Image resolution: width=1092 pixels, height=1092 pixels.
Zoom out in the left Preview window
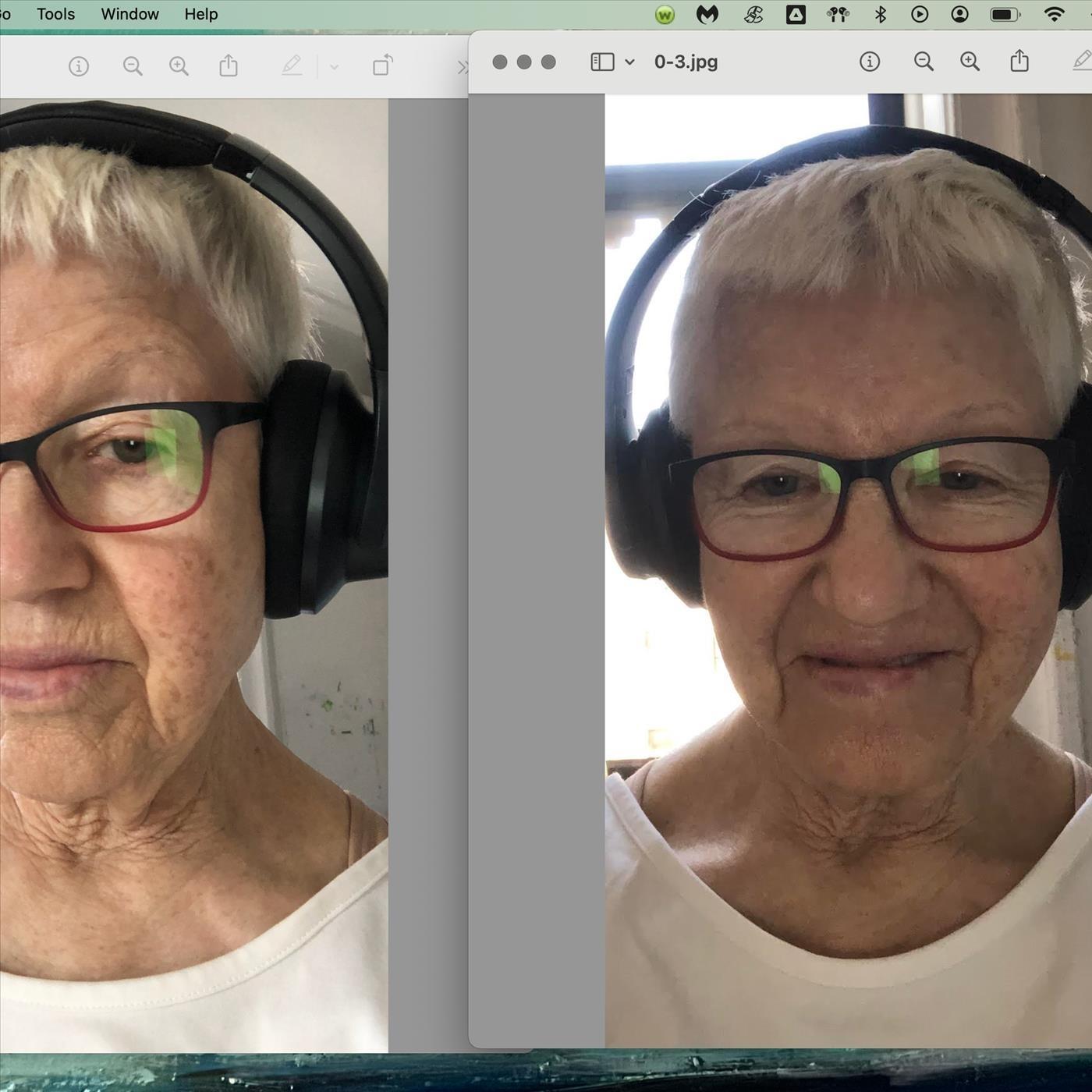click(x=133, y=66)
